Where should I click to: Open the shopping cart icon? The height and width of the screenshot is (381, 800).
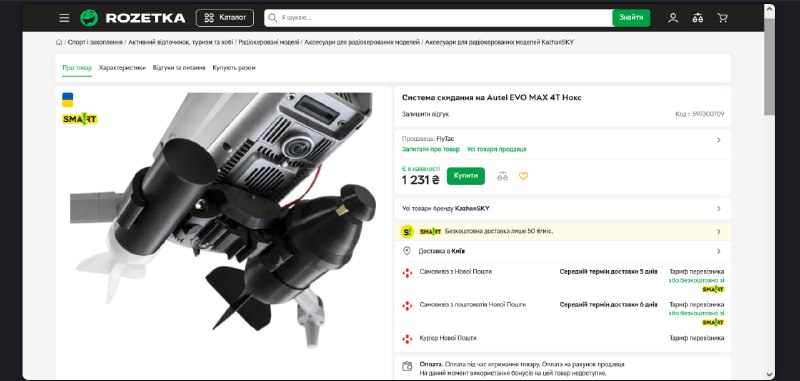point(722,18)
